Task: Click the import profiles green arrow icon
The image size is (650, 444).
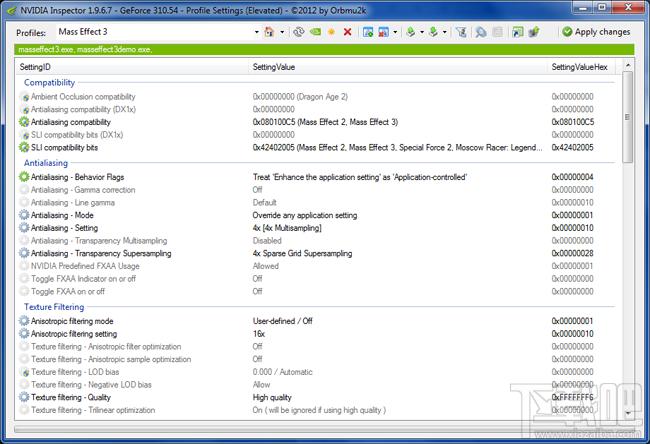Action: pos(433,32)
